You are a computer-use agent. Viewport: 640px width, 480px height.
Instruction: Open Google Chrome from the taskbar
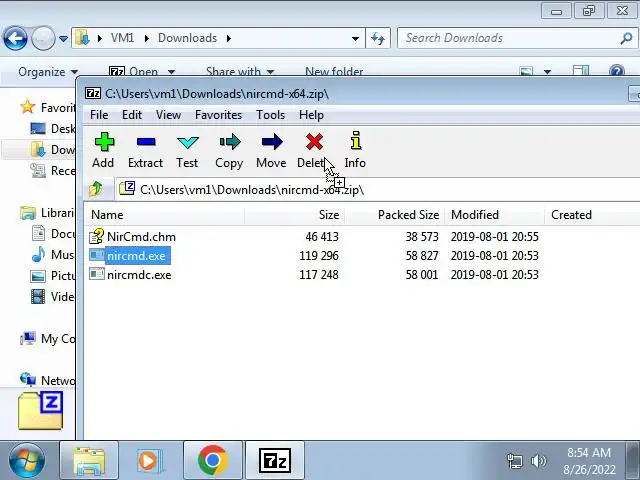tap(213, 460)
